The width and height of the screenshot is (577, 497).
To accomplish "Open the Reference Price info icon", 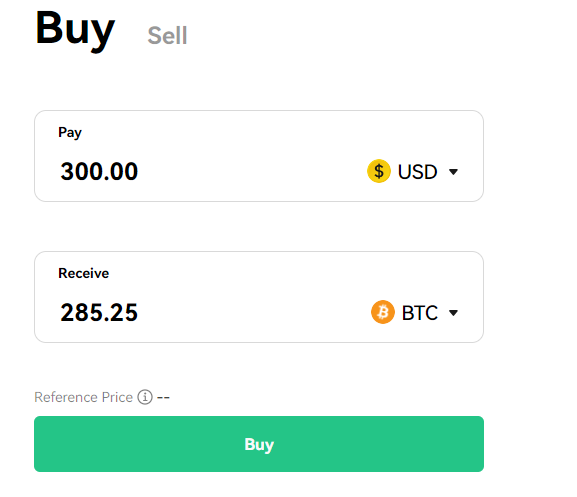I will point(145,397).
